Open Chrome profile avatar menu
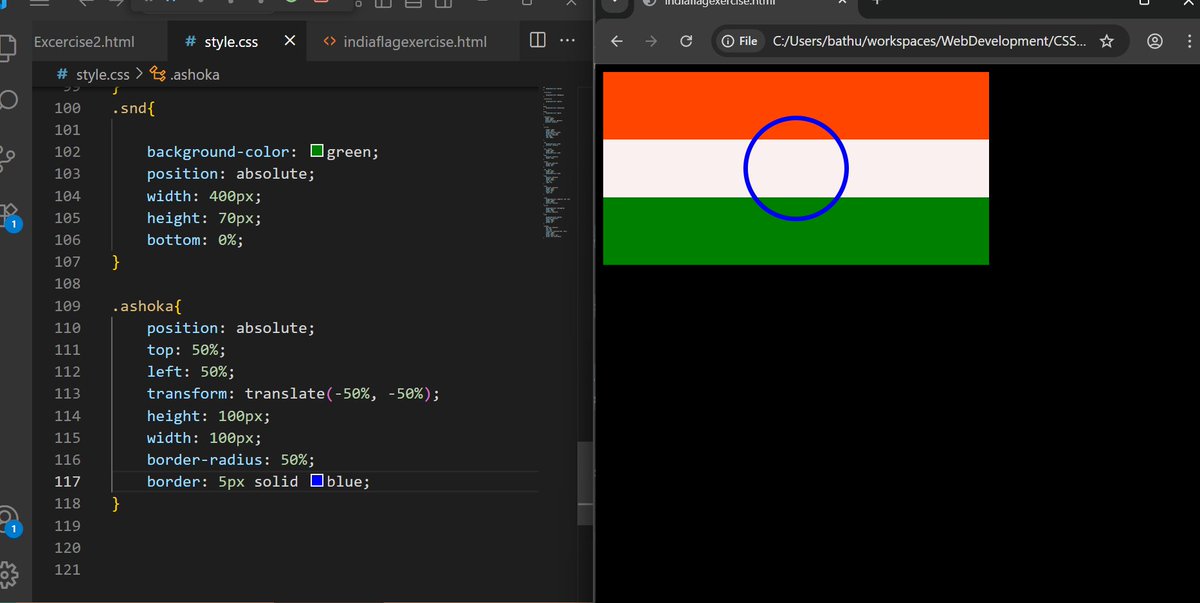1200x603 pixels. pos(1155,41)
